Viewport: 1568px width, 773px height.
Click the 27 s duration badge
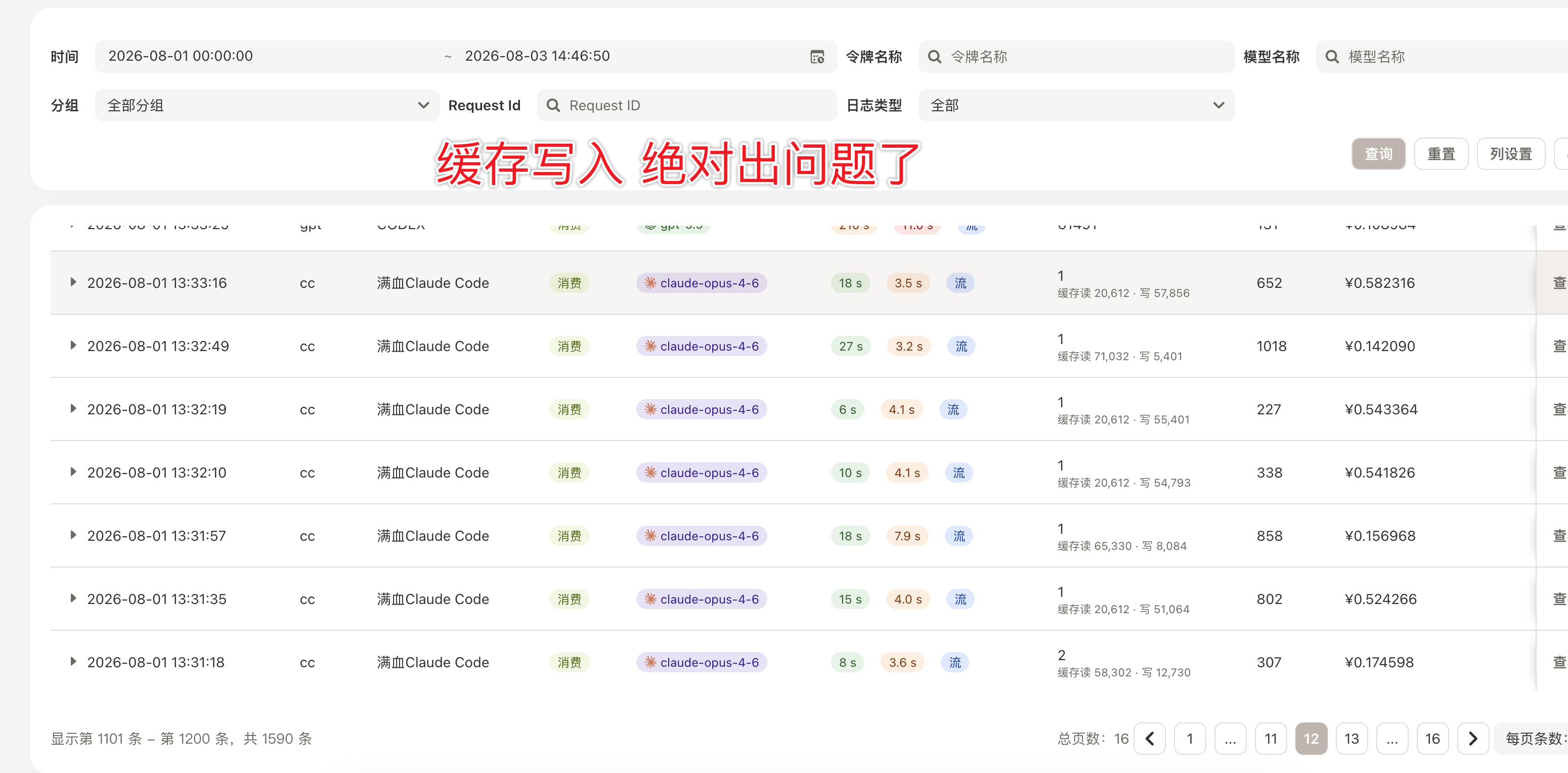(851, 347)
